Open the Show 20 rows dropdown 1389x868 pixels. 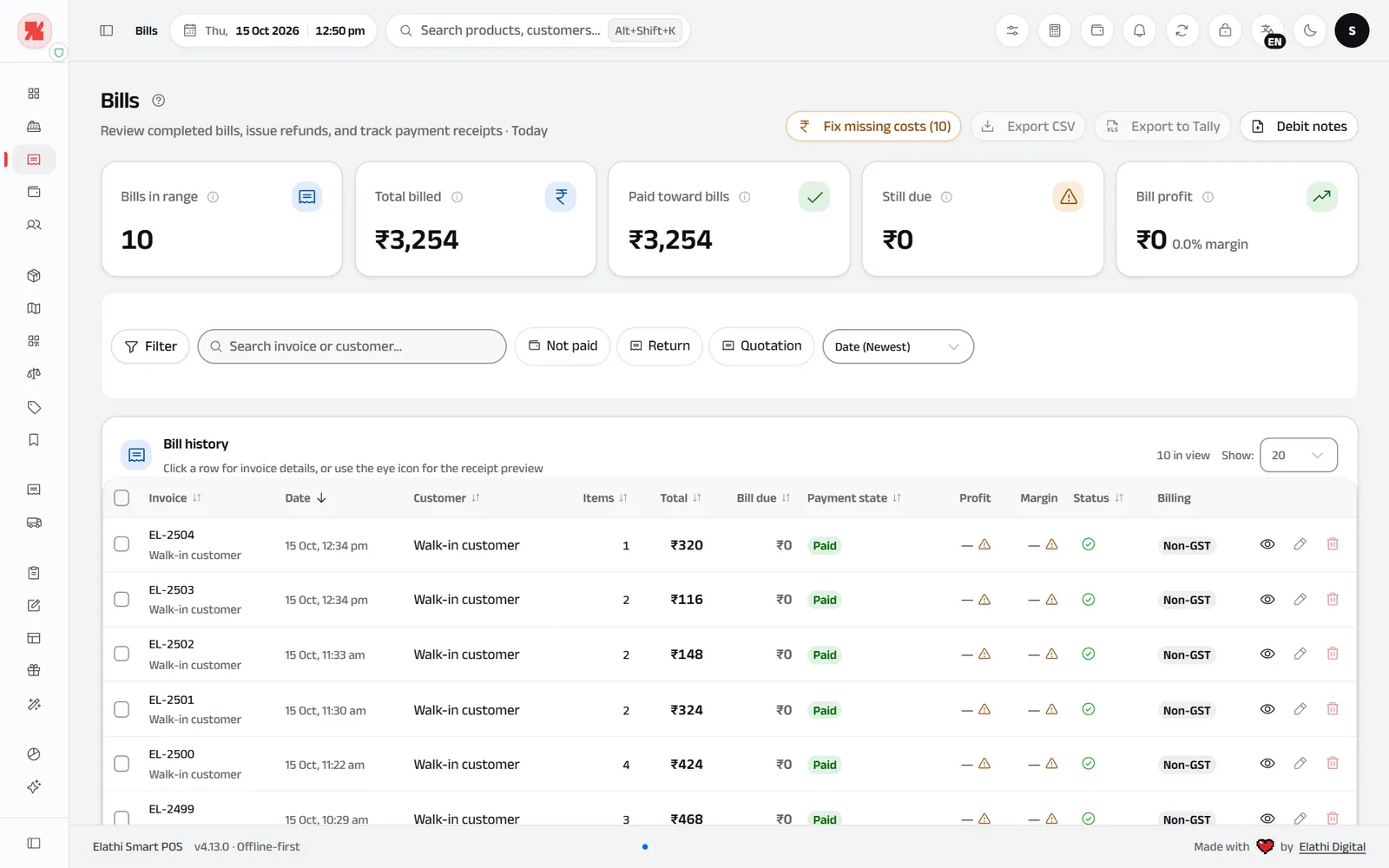click(1298, 455)
